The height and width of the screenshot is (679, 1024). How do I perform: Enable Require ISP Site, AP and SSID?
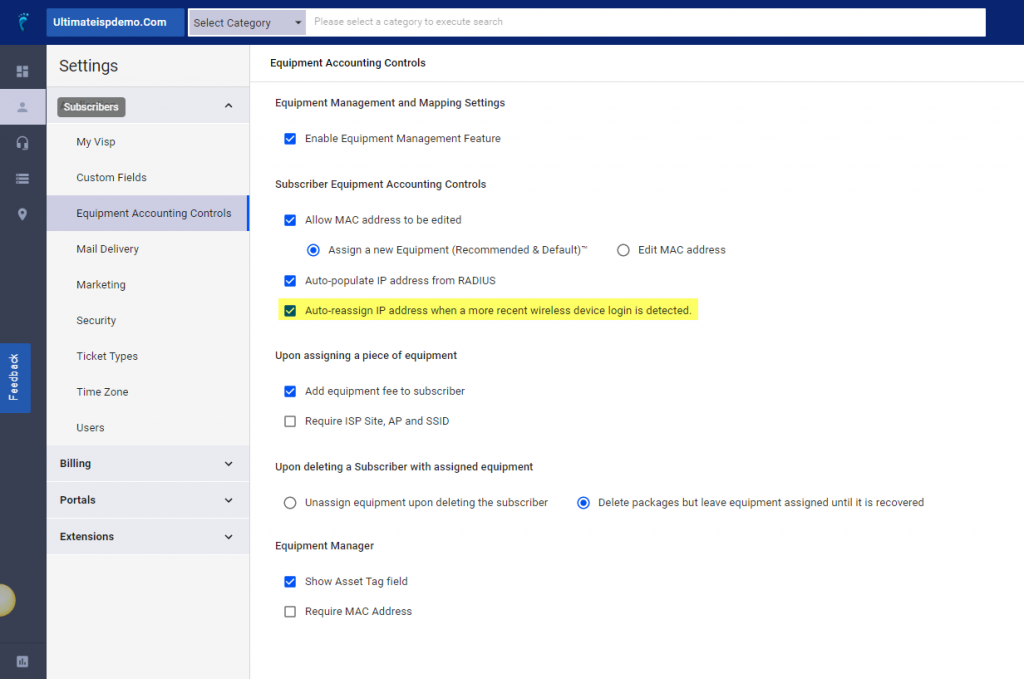[290, 421]
